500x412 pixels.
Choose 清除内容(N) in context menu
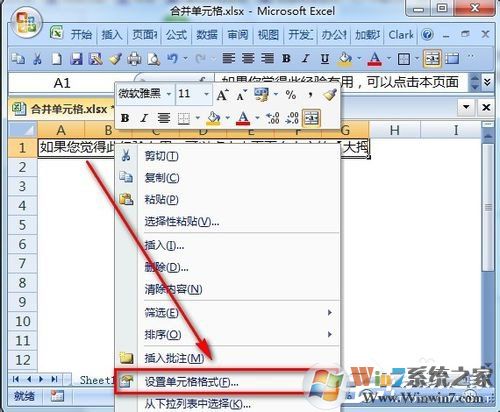(227, 289)
